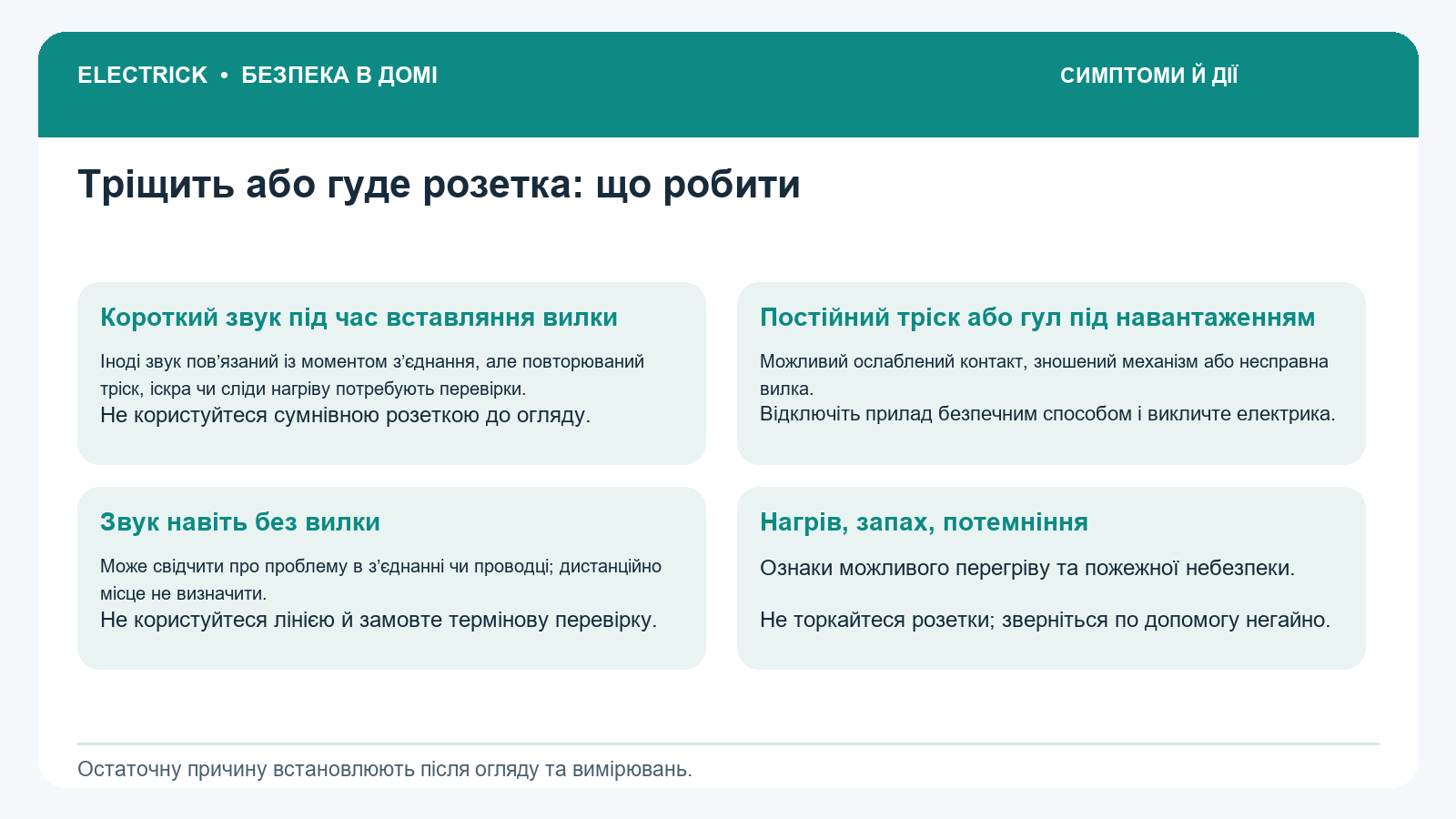Click the paragraph starting "Можливий ослаблений контакт"
1456x819 pixels.
(x=1044, y=375)
